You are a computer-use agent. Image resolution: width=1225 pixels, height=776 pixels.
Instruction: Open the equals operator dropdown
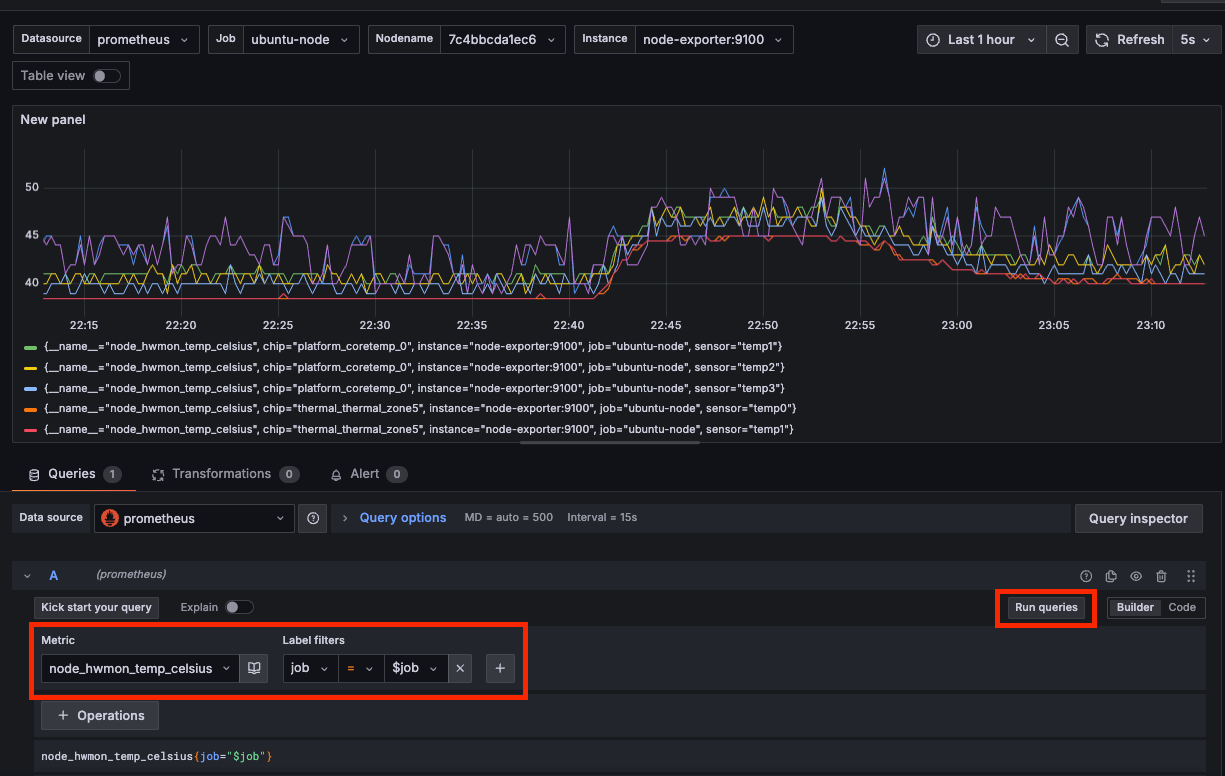coord(361,668)
